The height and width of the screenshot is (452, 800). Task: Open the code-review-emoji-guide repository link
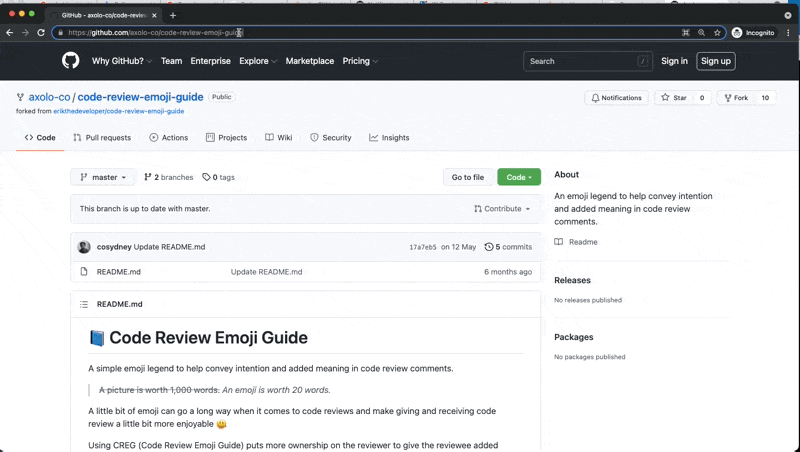pyautogui.click(x=140, y=97)
